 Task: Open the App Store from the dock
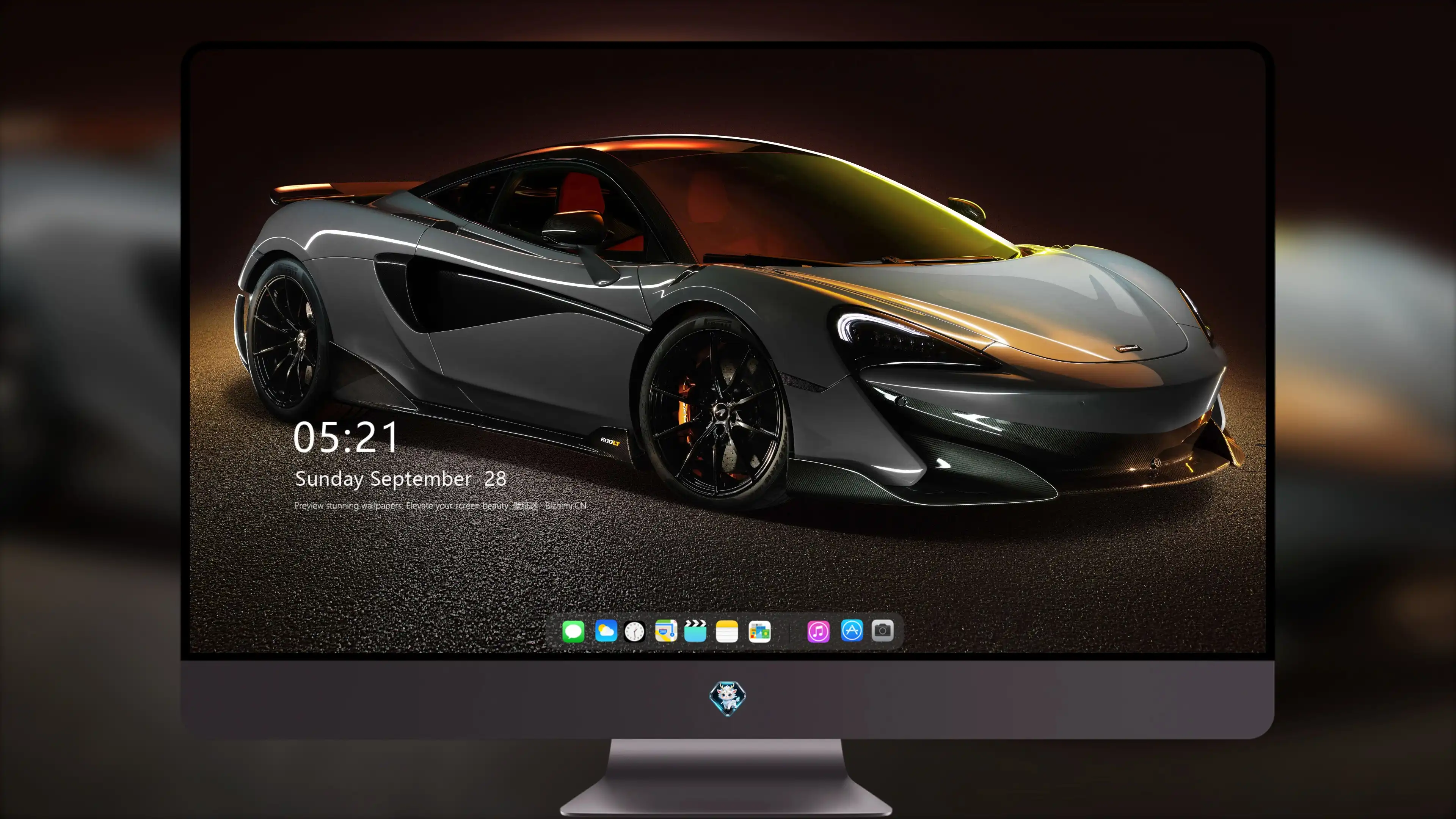852,630
